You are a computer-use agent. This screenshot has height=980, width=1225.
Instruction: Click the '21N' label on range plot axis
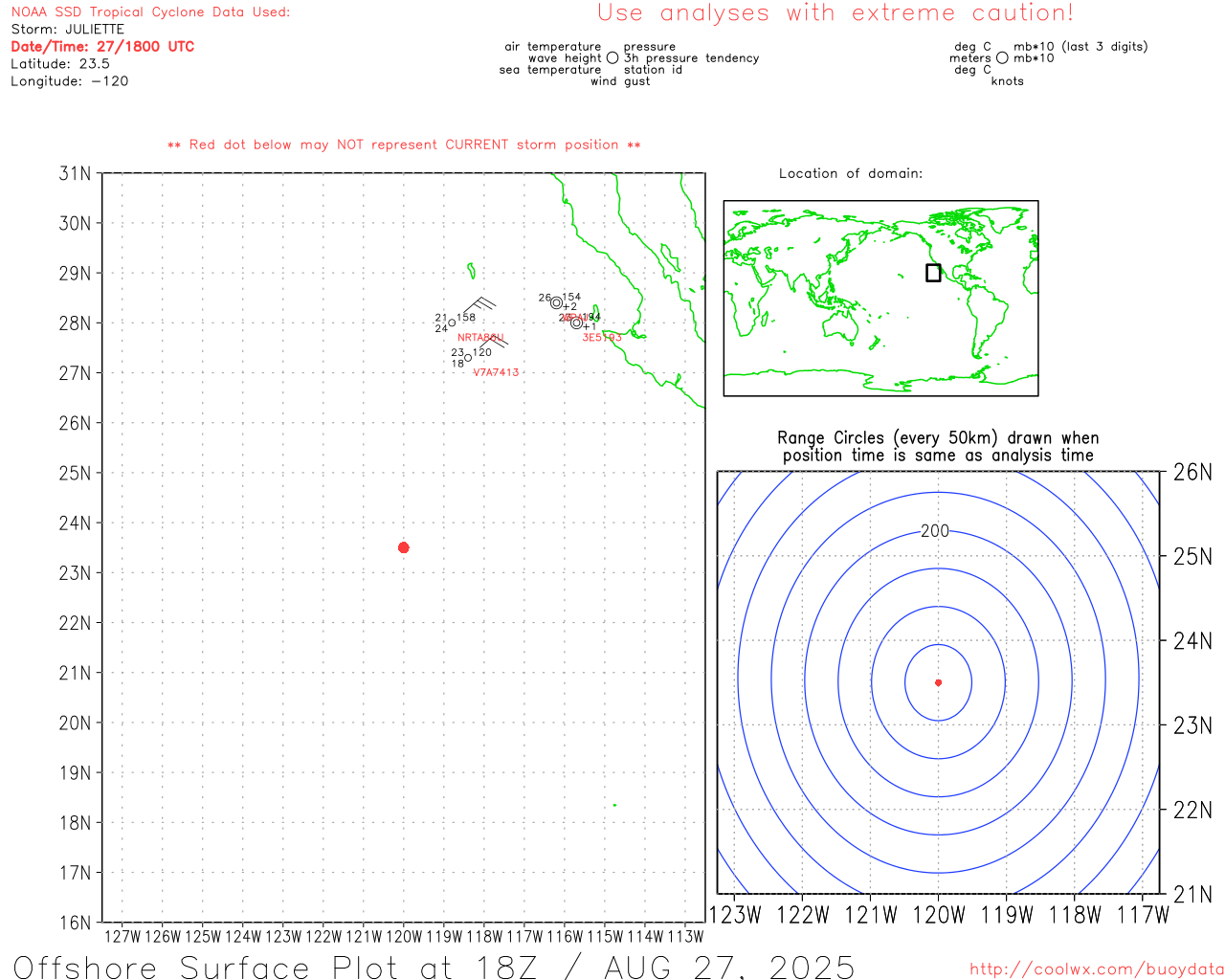(1192, 895)
